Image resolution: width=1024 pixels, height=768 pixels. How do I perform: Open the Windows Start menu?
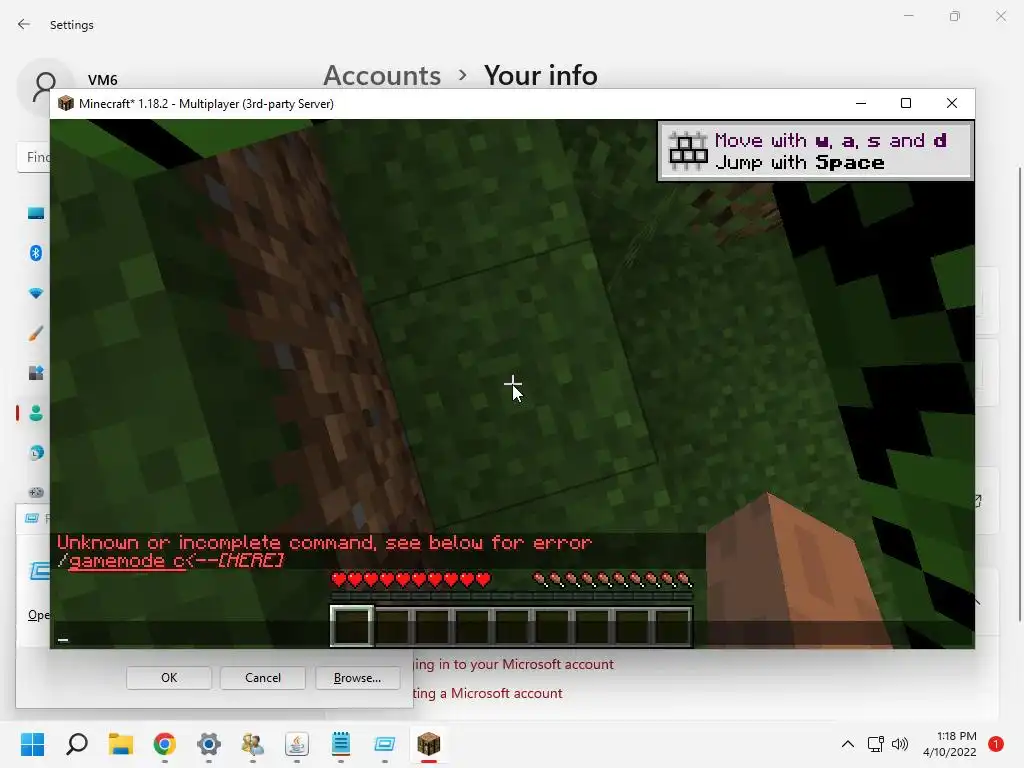32,744
